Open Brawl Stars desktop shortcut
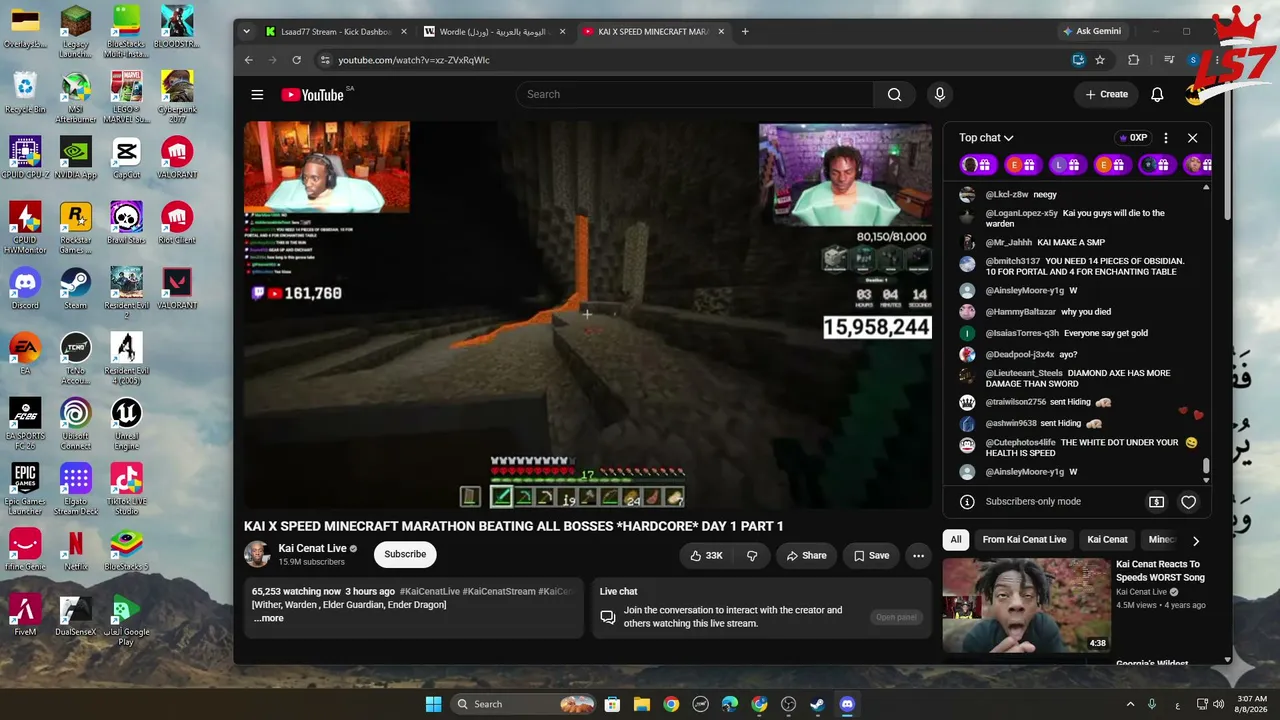The image size is (1280, 720). pos(127,223)
